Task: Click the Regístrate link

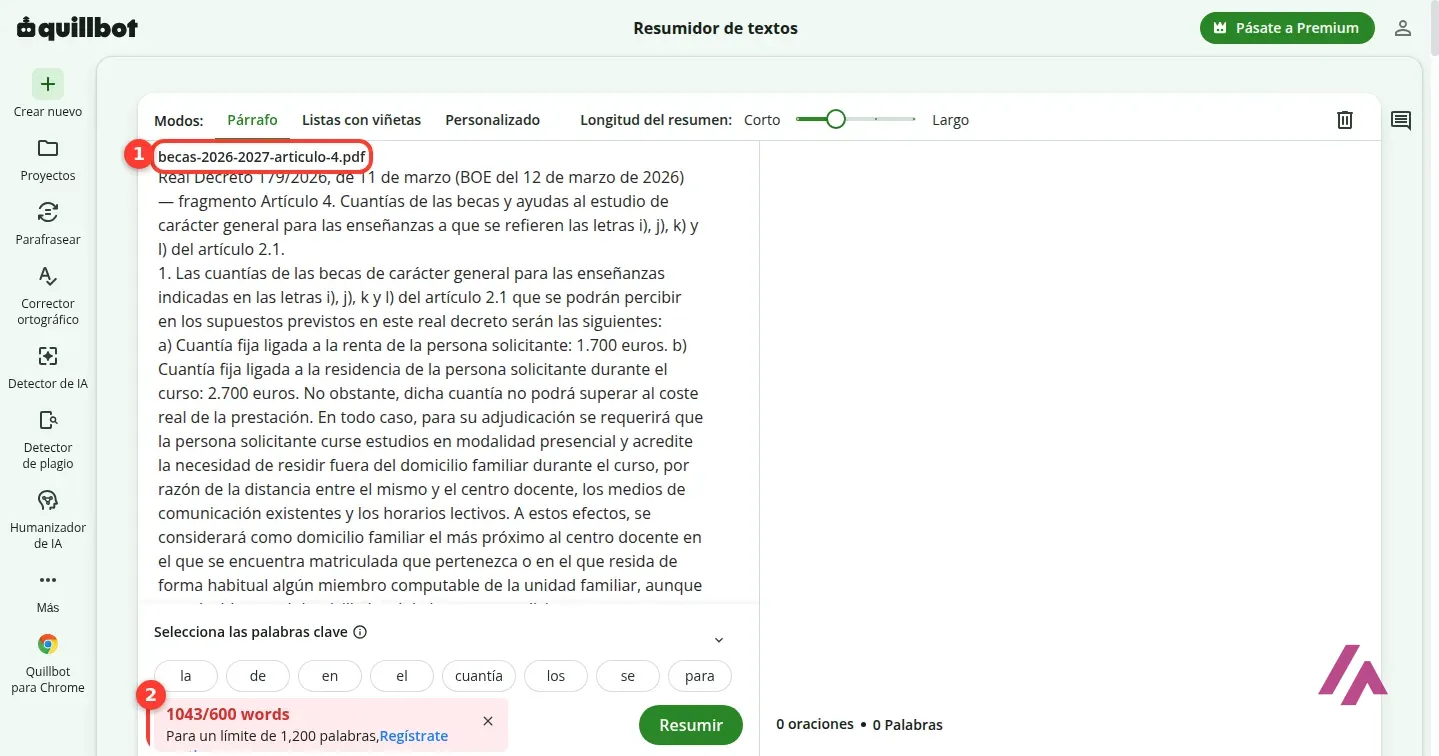Action: coord(414,735)
